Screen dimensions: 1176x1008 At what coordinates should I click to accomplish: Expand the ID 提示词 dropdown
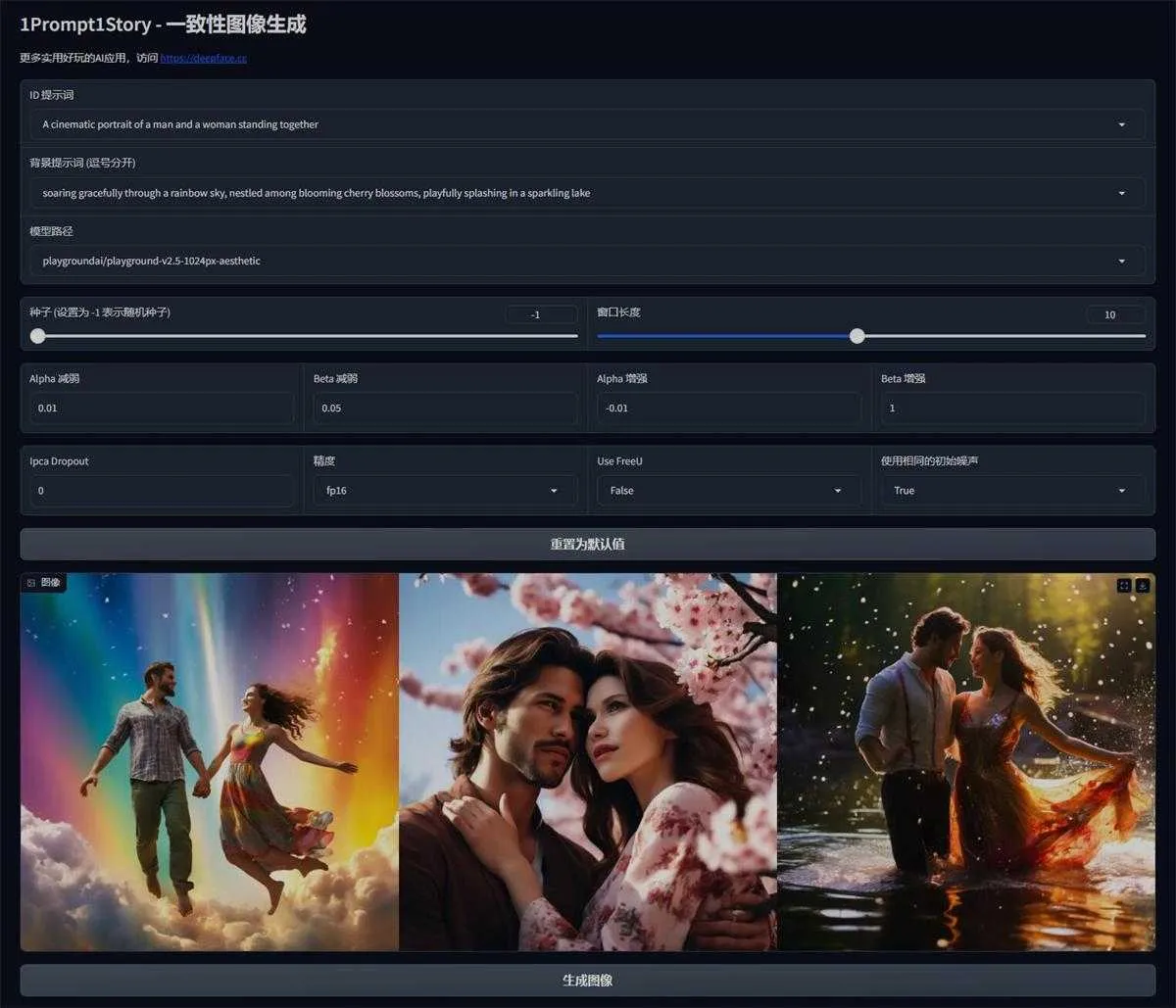pos(587,124)
